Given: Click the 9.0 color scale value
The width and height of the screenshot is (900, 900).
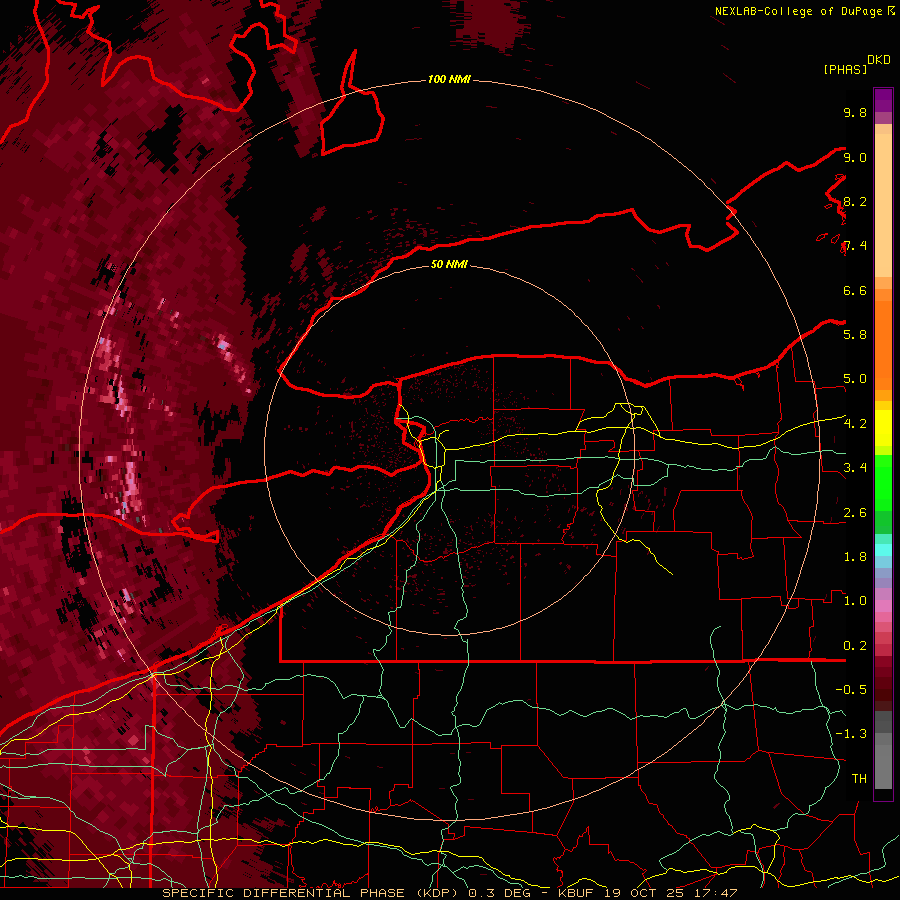Looking at the screenshot, I should pyautogui.click(x=855, y=157).
